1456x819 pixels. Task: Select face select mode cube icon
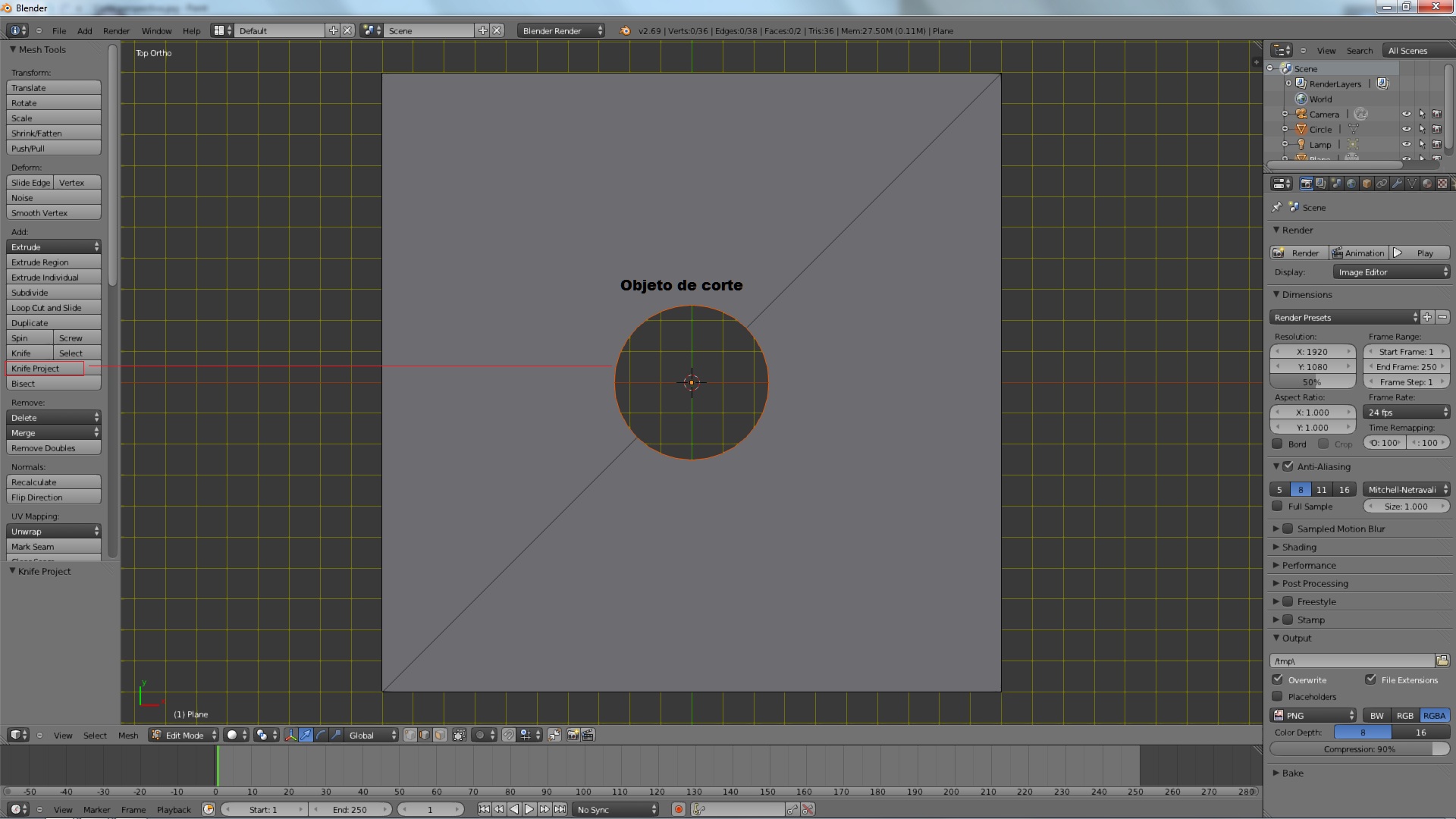440,735
